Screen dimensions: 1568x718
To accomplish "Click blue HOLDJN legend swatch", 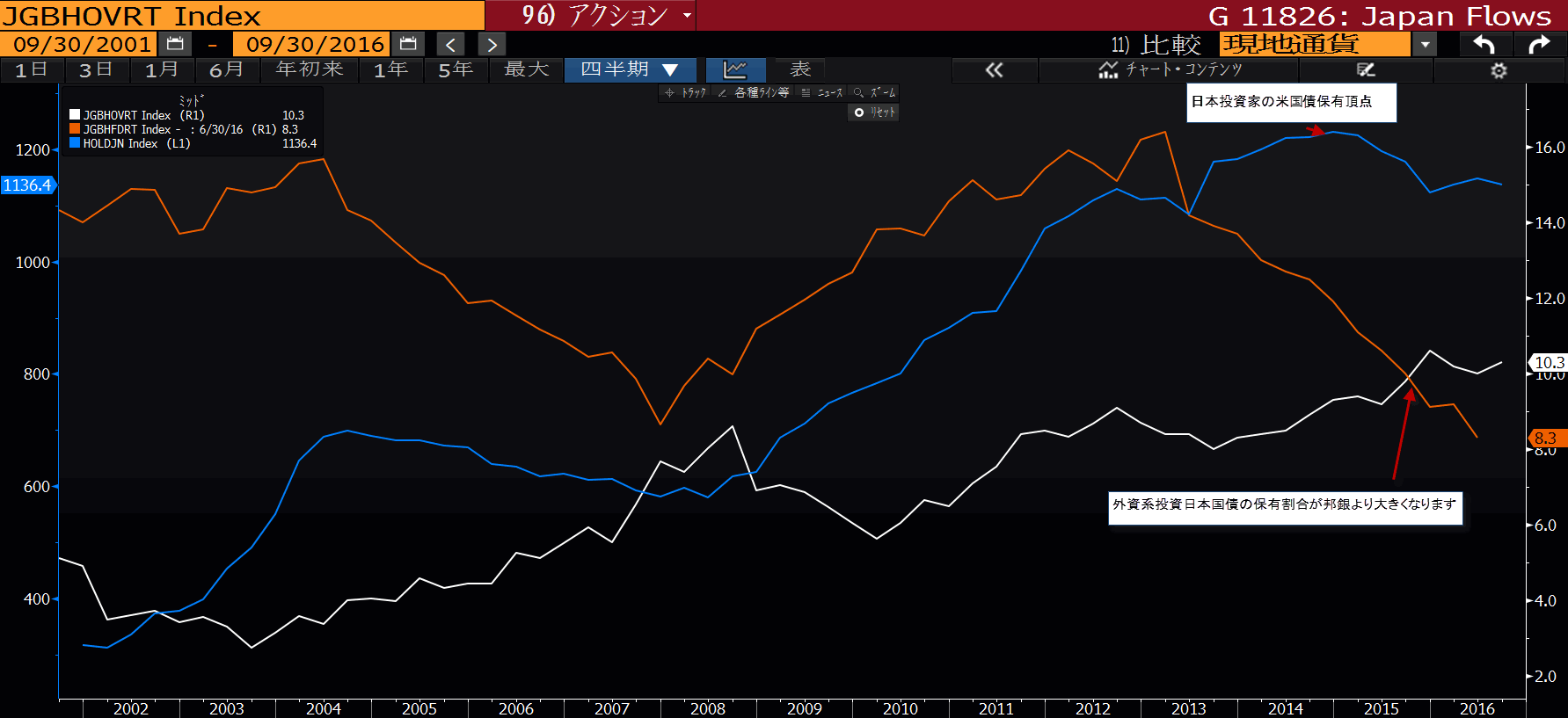I will (x=75, y=142).
